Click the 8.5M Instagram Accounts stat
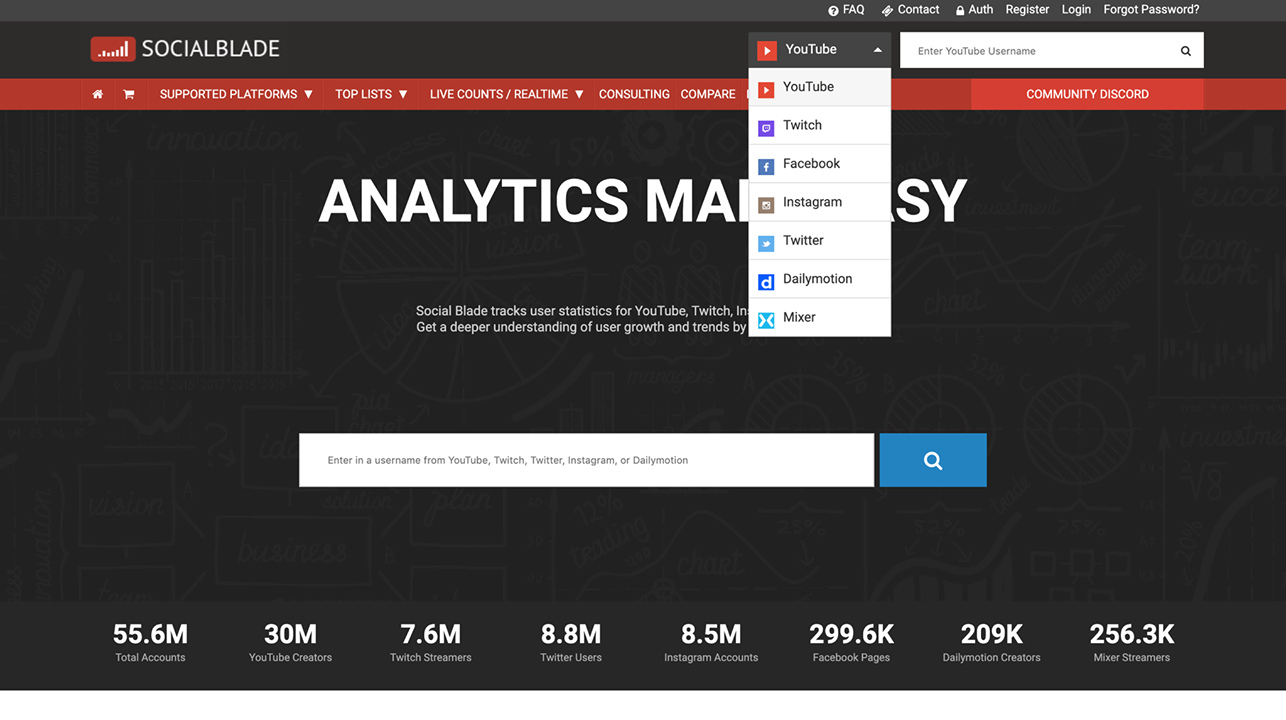 (x=711, y=642)
